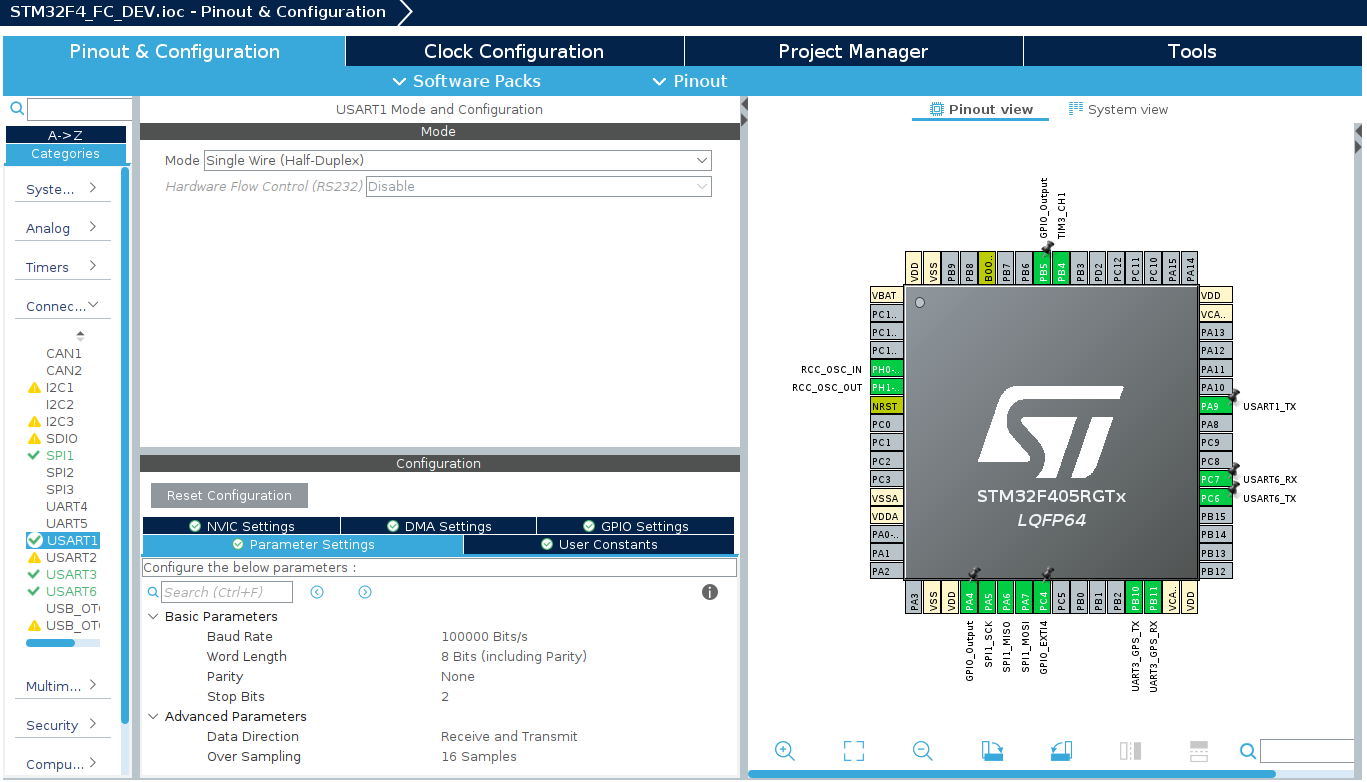Open the GPIO Settings tab
This screenshot has width=1367, height=782.
635,526
